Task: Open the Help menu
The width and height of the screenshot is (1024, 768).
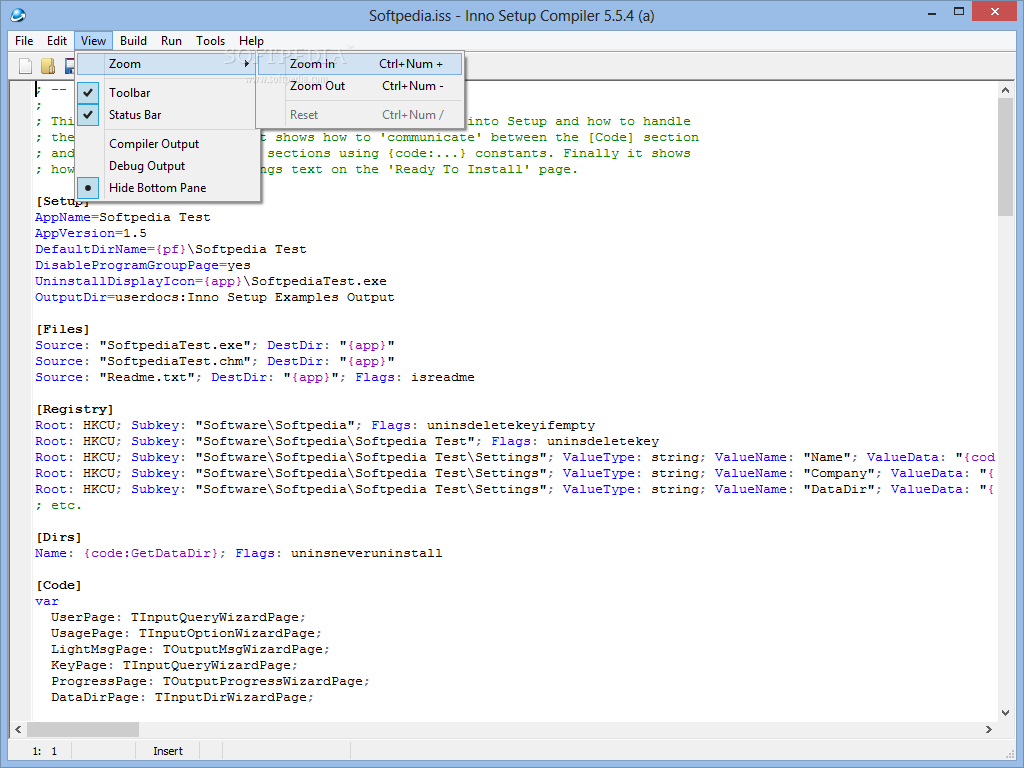Action: coord(251,40)
